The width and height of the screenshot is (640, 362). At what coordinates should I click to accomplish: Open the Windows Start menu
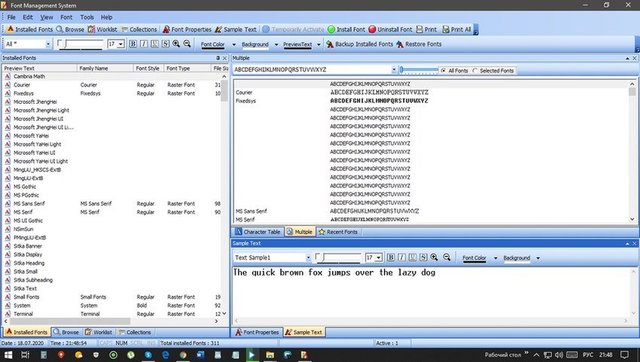coord(8,355)
